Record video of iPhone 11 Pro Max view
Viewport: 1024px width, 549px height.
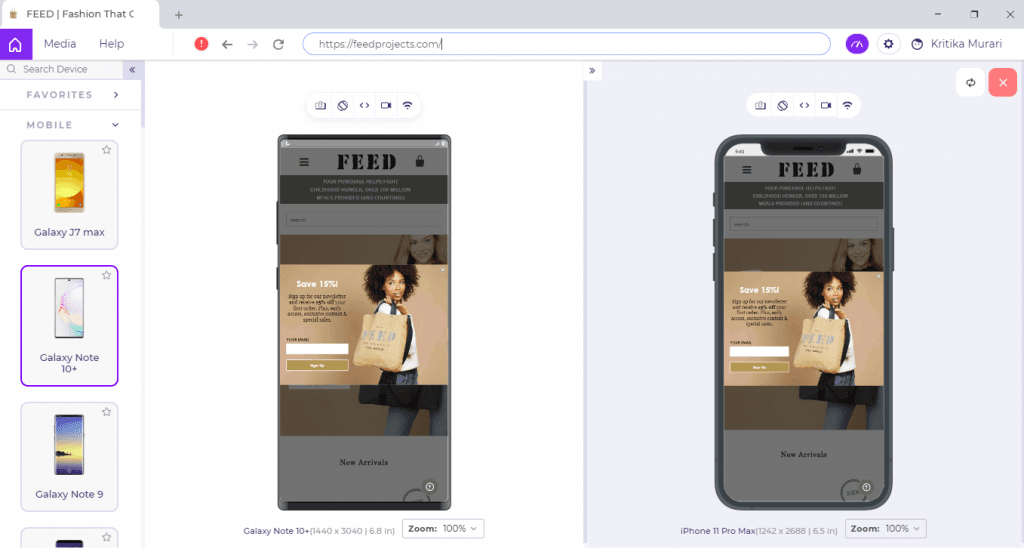click(x=826, y=105)
